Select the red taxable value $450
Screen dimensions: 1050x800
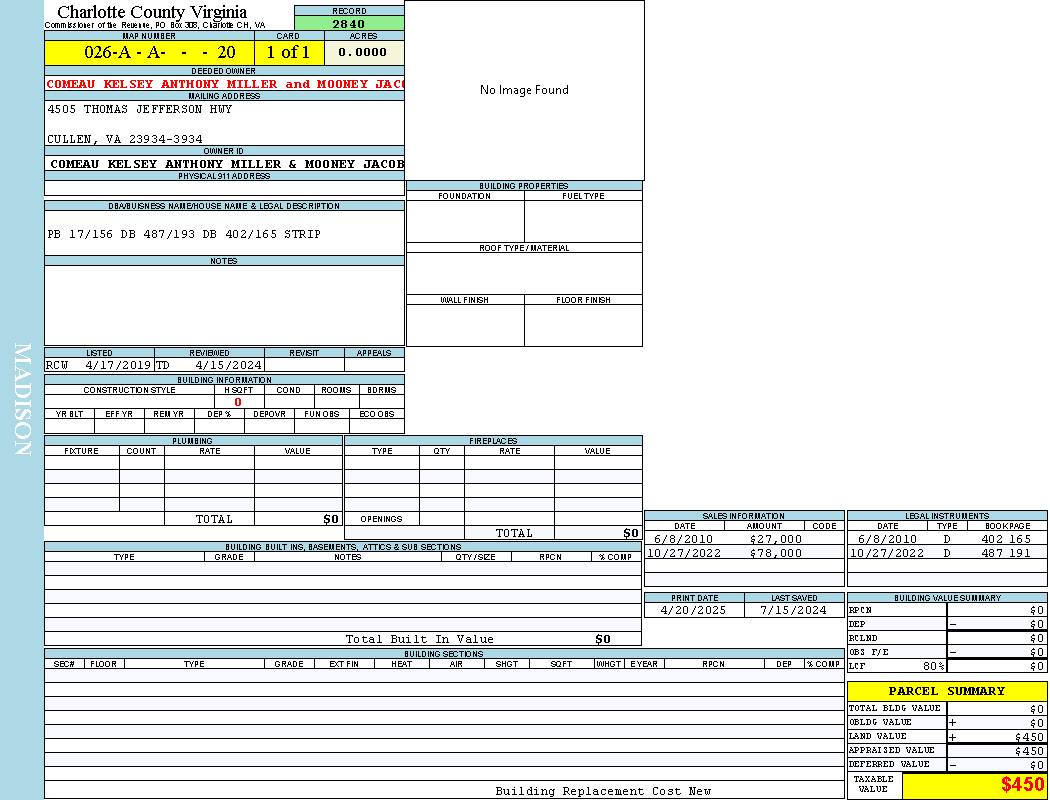(x=1022, y=785)
